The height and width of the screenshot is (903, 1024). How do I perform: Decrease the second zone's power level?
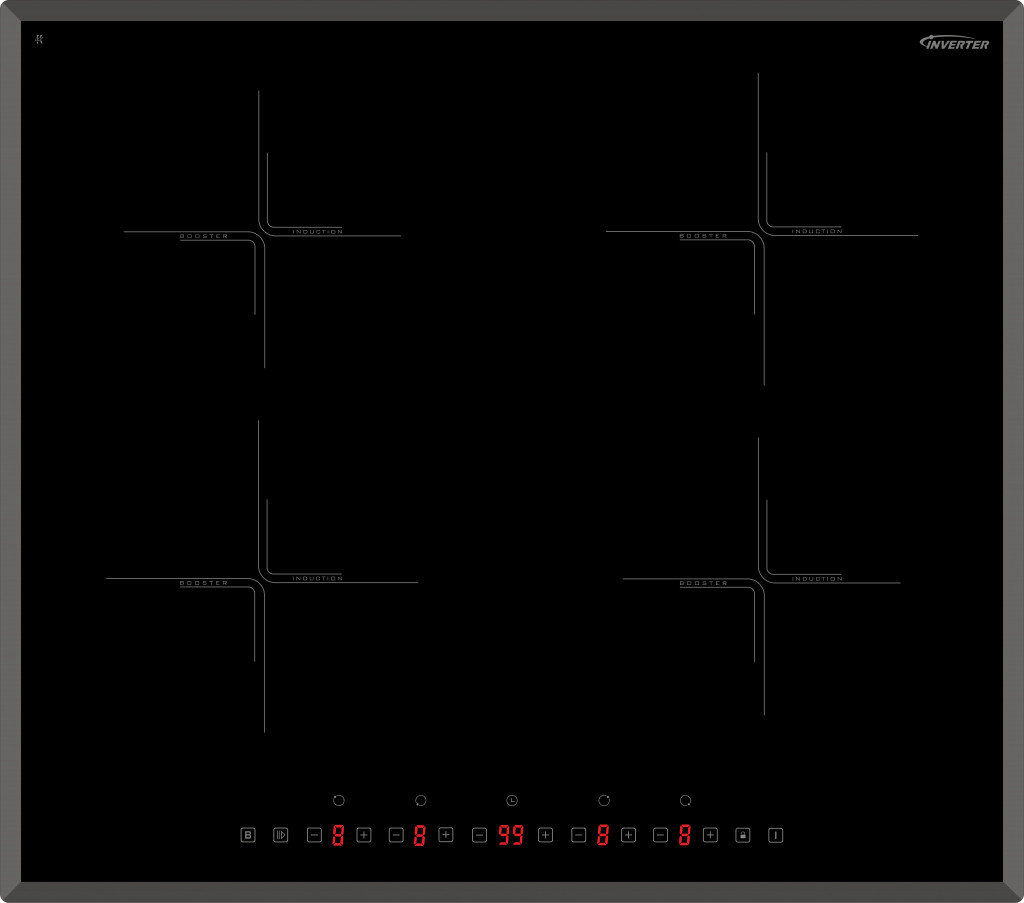pos(396,835)
